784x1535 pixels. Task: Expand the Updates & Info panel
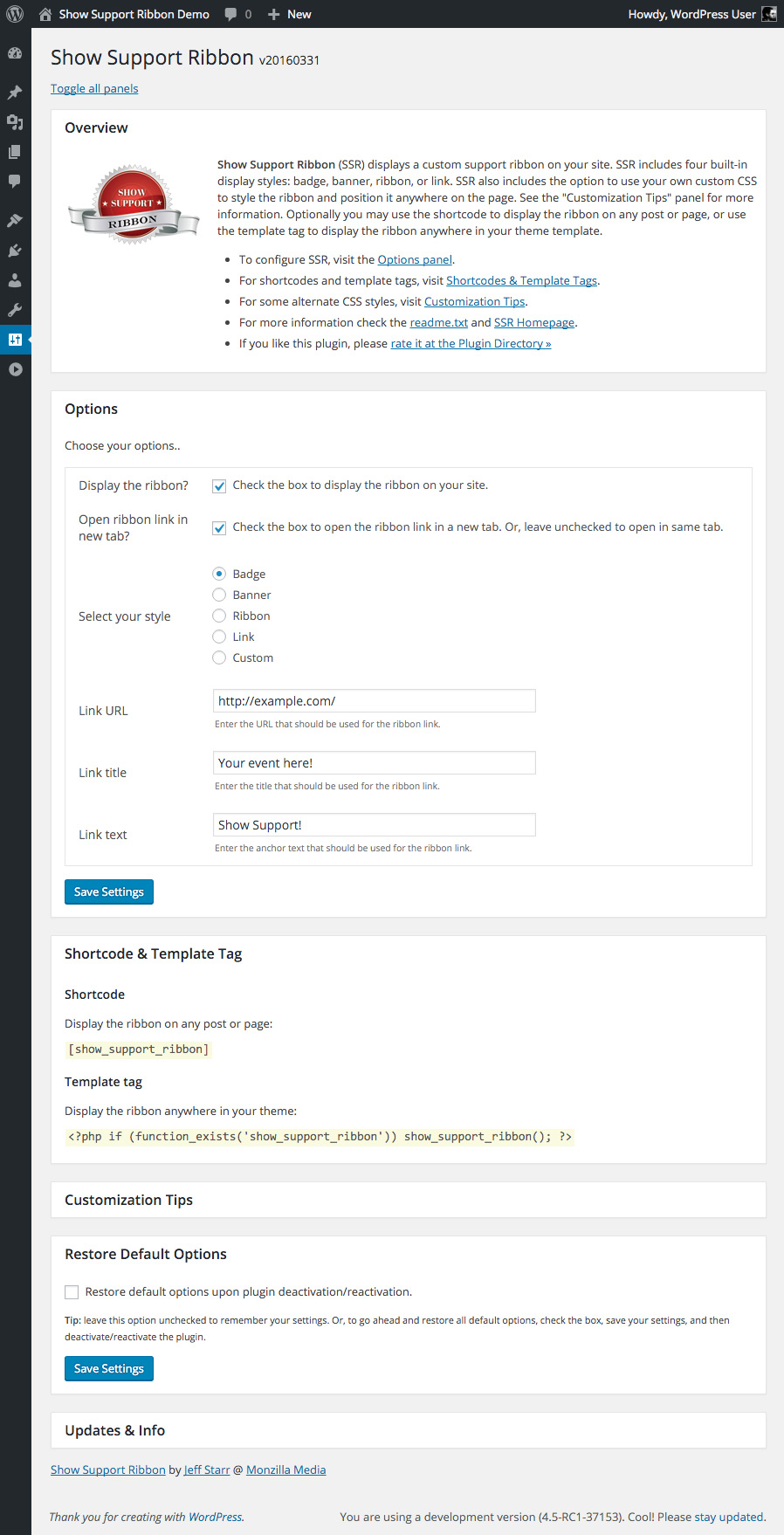[114, 1430]
